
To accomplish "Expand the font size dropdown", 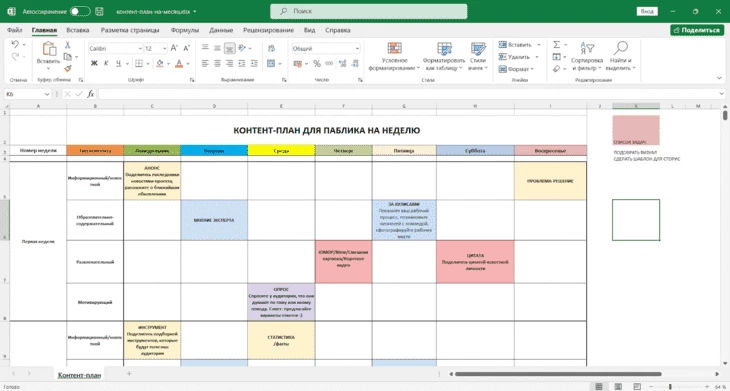I will click(164, 48).
